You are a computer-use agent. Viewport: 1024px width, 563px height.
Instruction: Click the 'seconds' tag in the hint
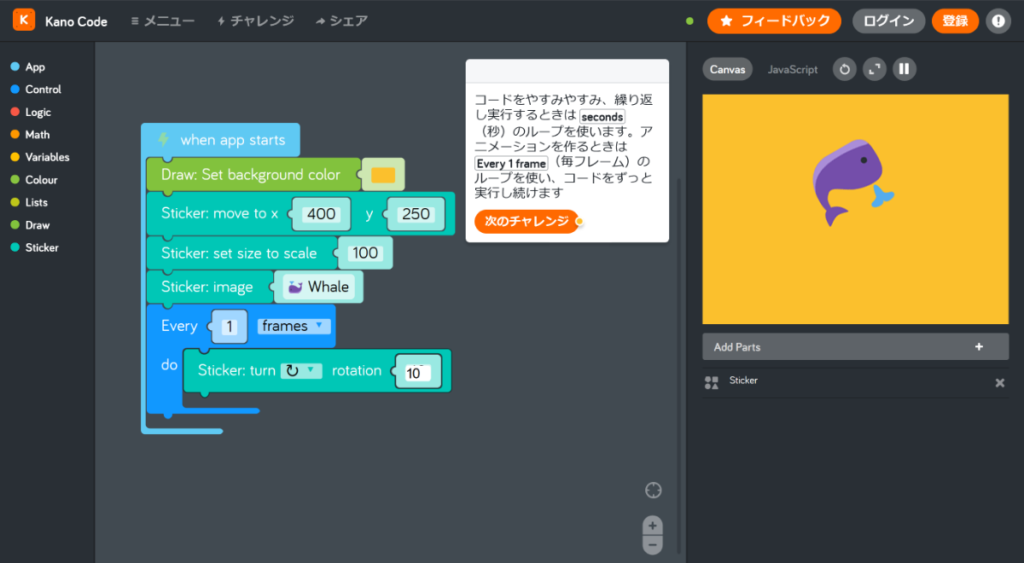(602, 117)
